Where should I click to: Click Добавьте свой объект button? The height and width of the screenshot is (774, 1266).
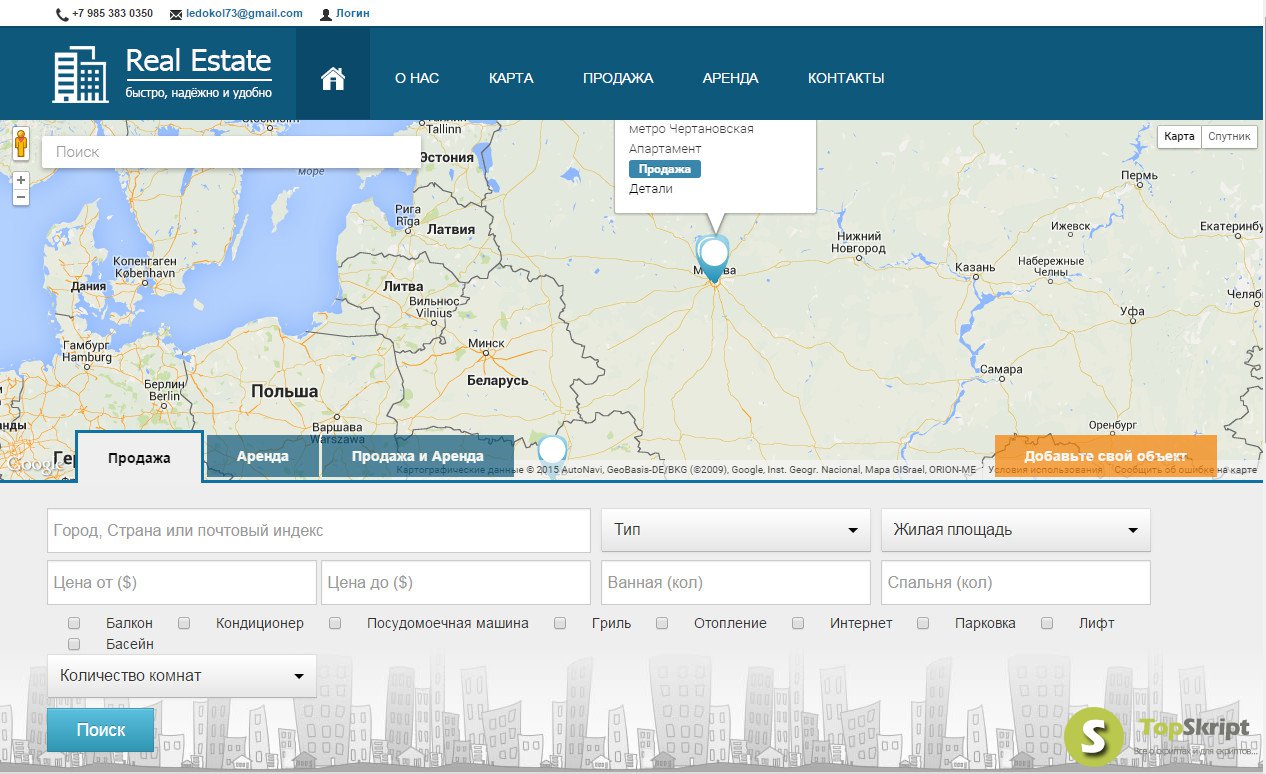point(1105,456)
